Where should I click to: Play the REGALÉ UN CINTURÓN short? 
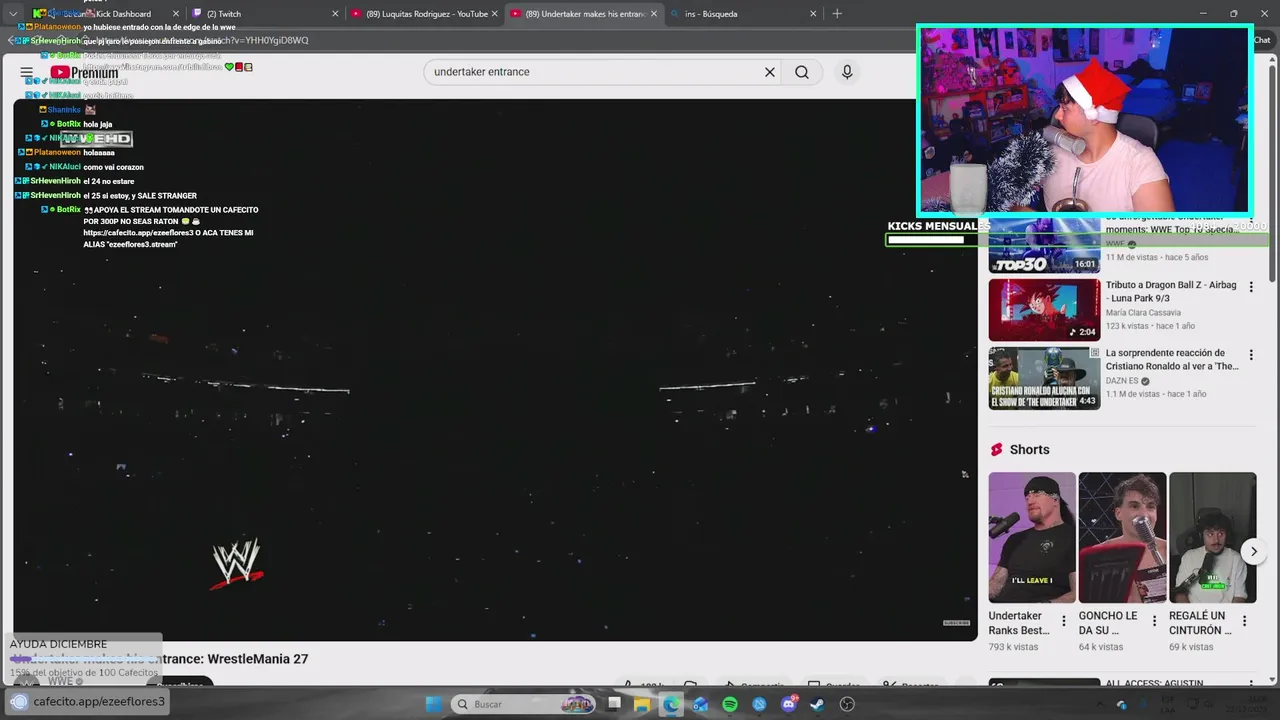[x=1212, y=538]
